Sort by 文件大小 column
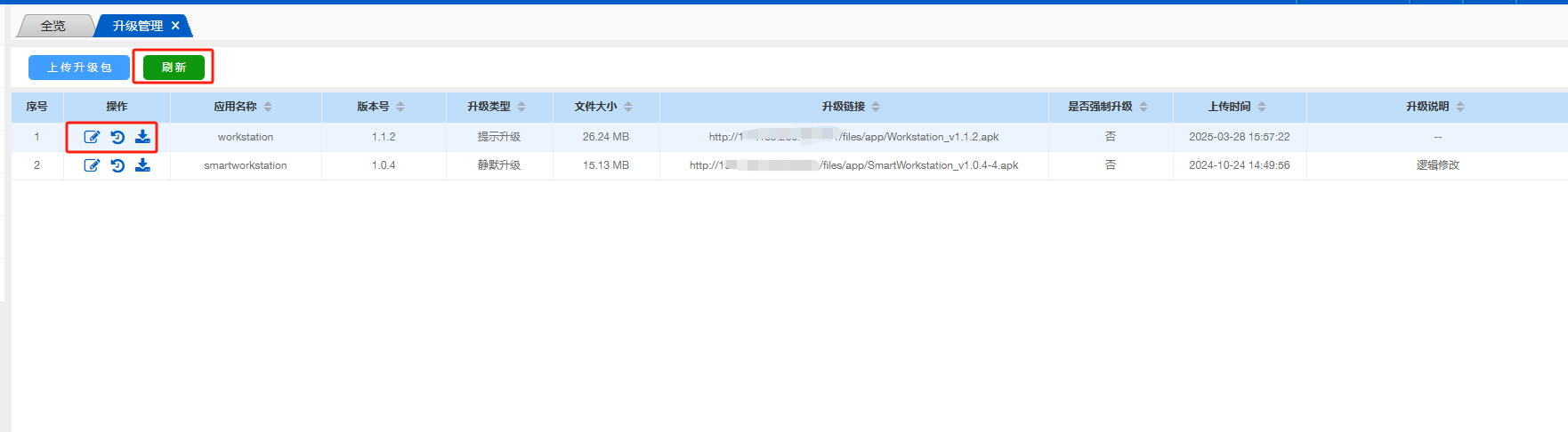This screenshot has width=1568, height=432. click(x=628, y=107)
